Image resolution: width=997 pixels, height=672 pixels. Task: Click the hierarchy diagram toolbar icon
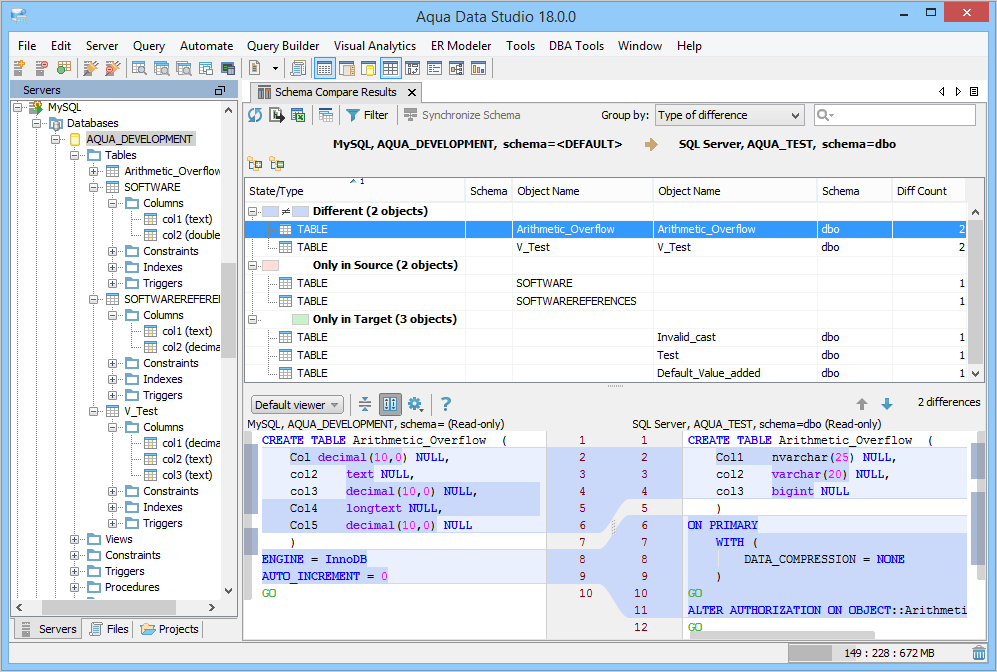tap(457, 68)
